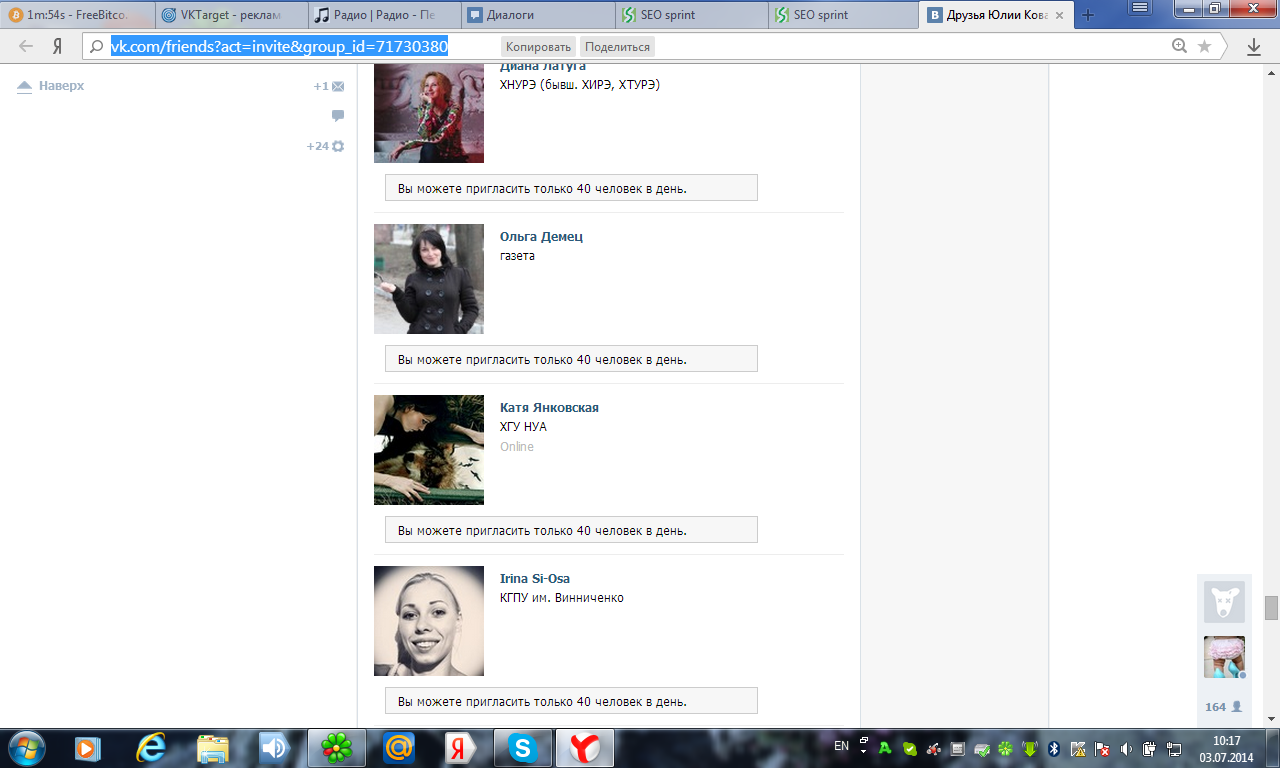Click the Наверх link

(51, 86)
